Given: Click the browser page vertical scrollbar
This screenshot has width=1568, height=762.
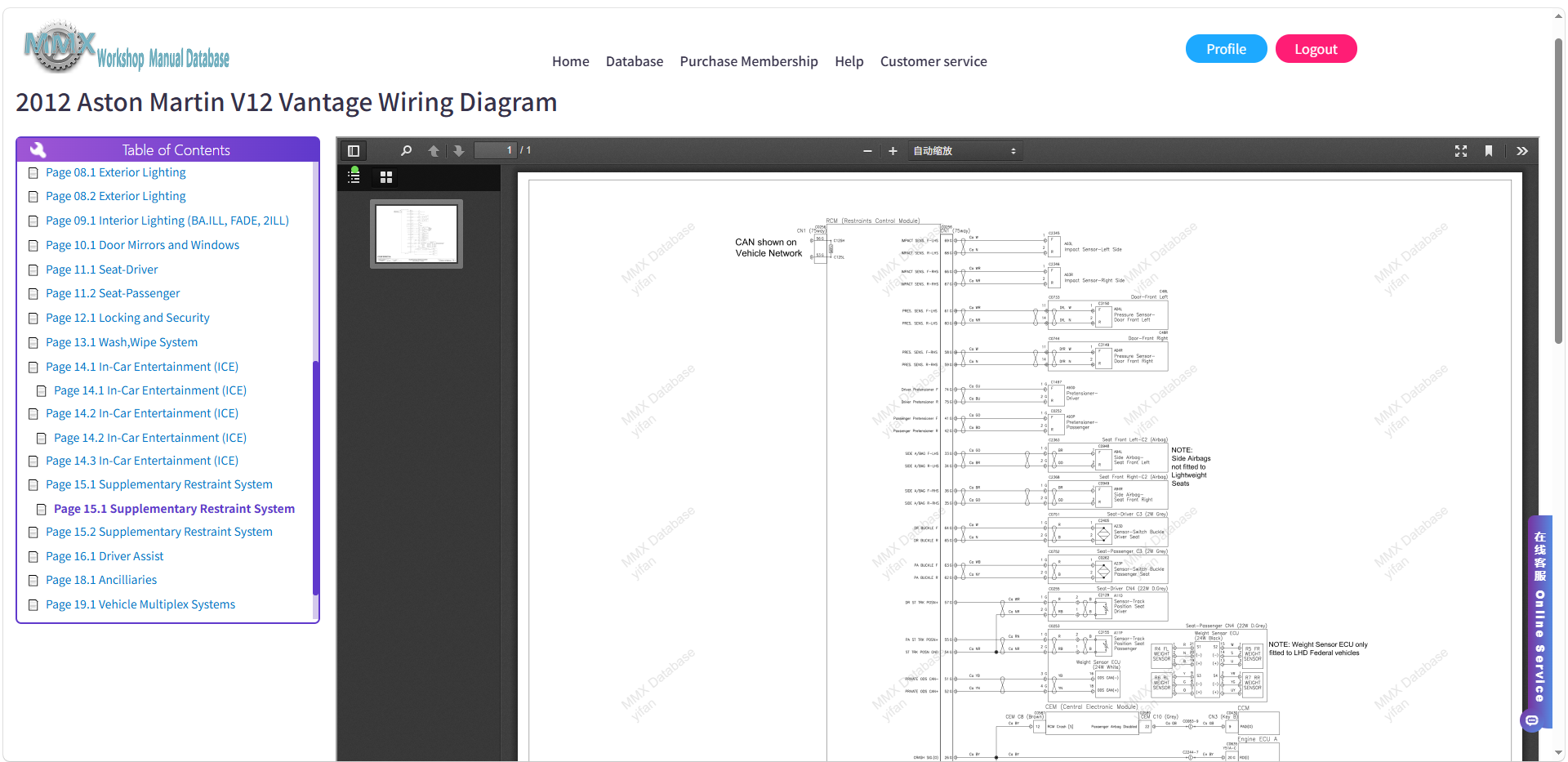Looking at the screenshot, I should pos(1558,192).
